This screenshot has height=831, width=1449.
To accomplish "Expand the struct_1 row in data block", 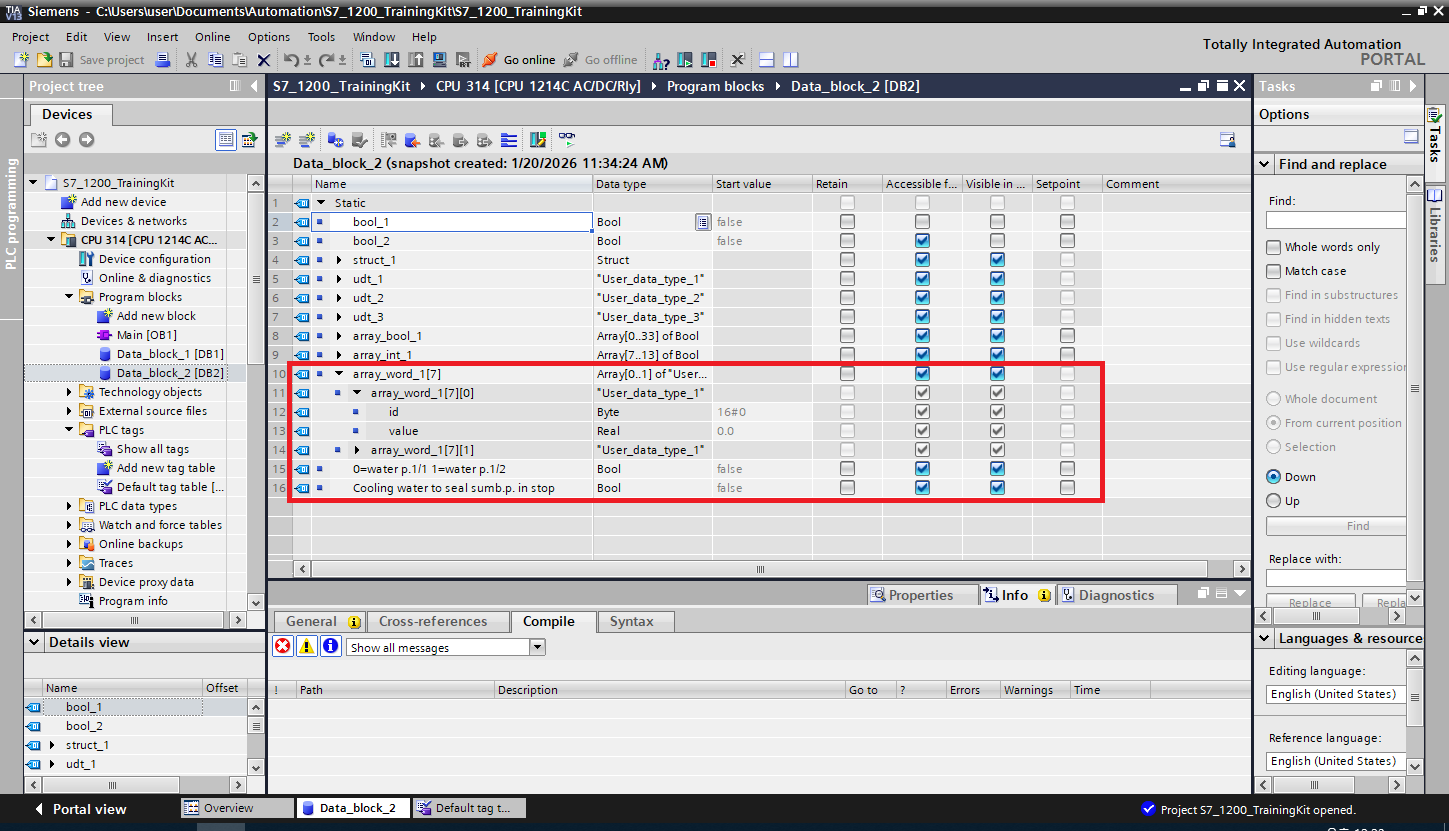I will pos(339,260).
